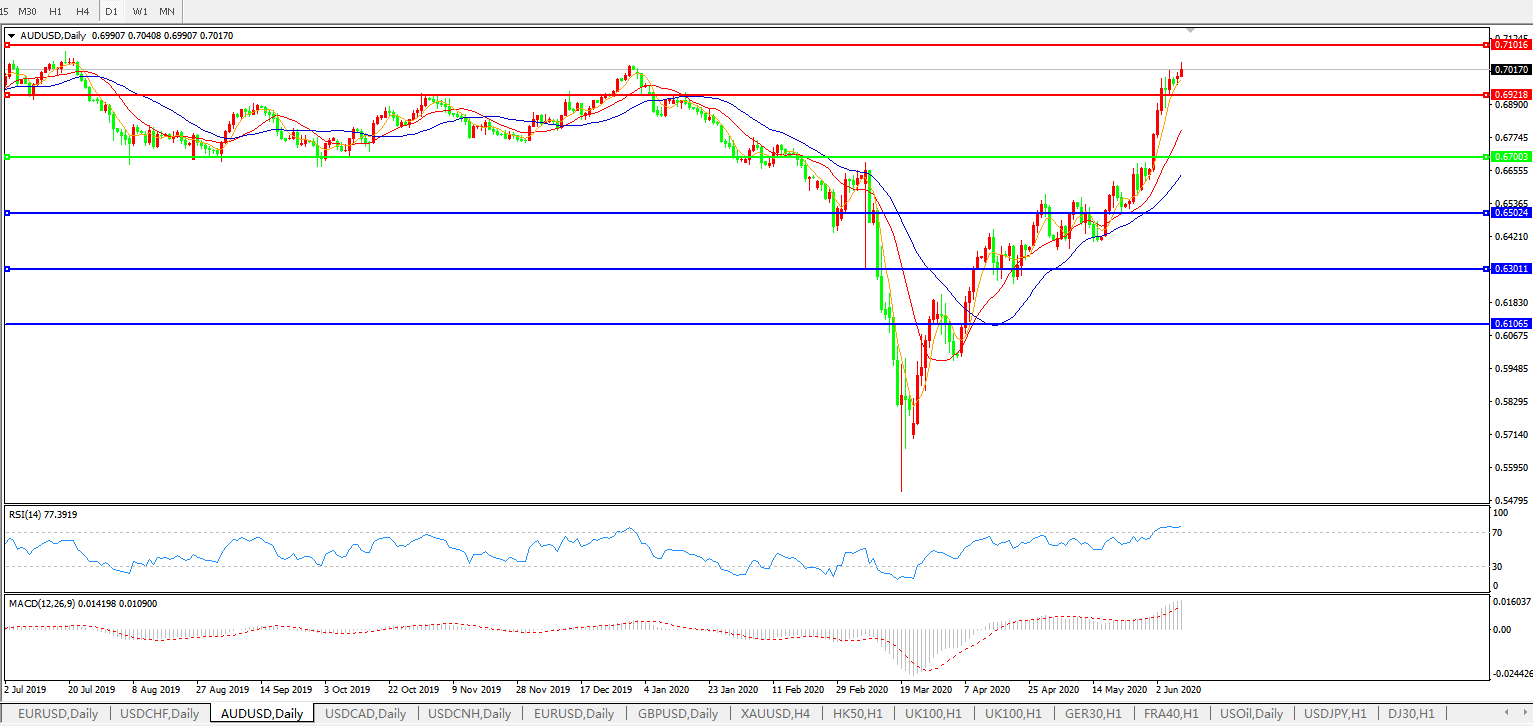Switch to the GBPUSD,Daily chart tab
This screenshot has height=726, width=1533.
click(677, 714)
